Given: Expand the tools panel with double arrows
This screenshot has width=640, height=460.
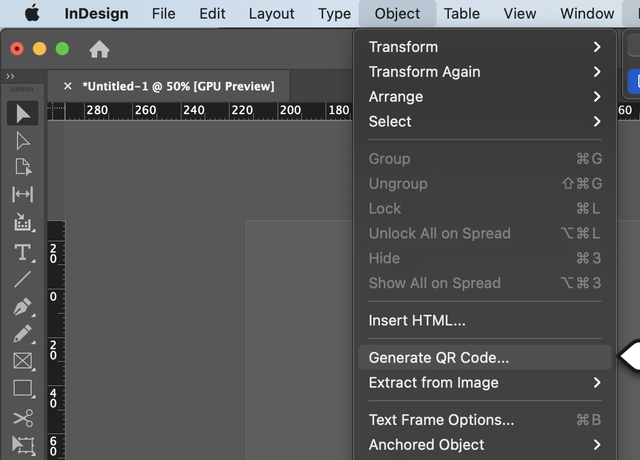Looking at the screenshot, I should coord(10,76).
